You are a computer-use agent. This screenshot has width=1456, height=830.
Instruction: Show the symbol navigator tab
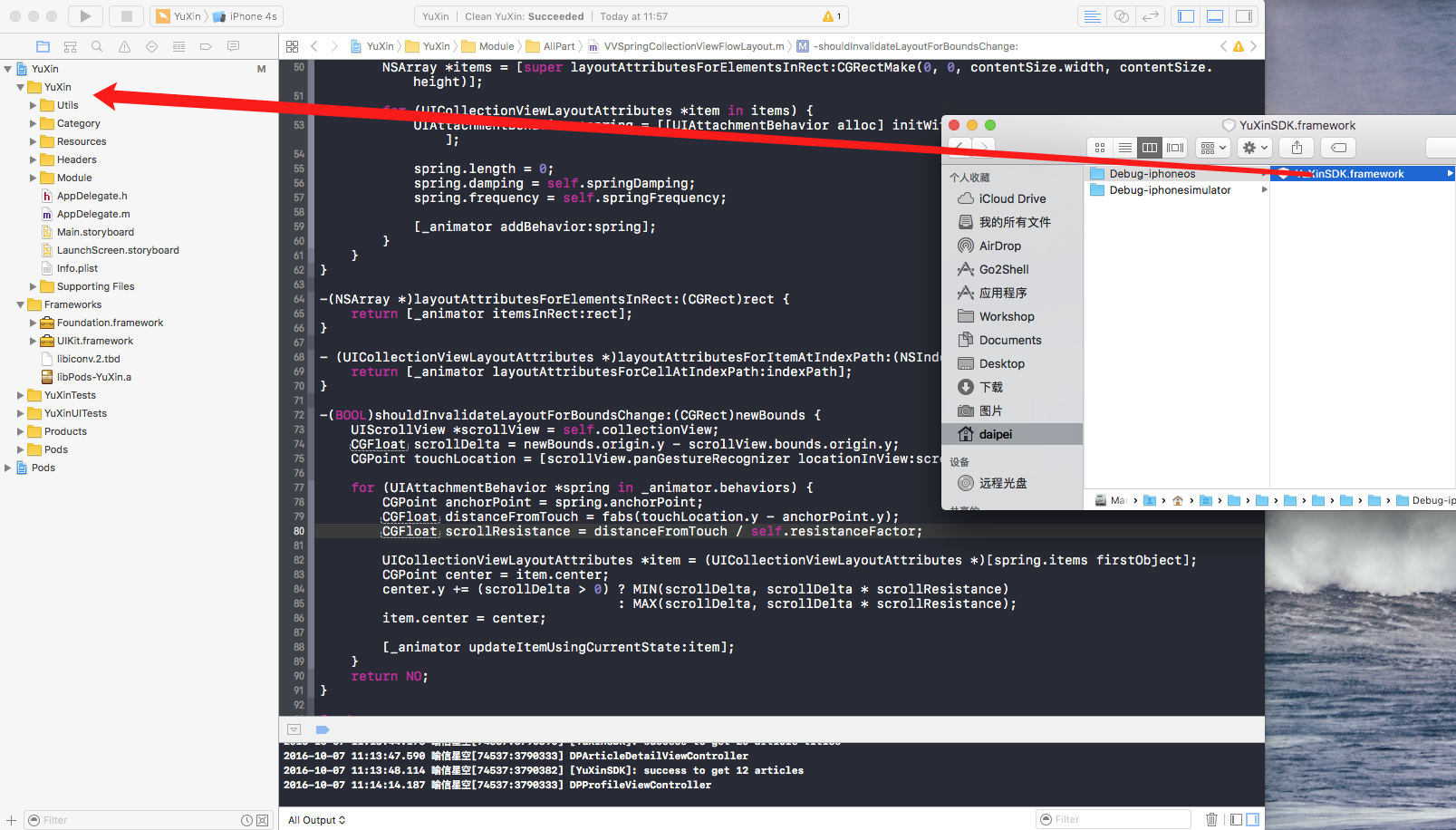tap(70, 46)
